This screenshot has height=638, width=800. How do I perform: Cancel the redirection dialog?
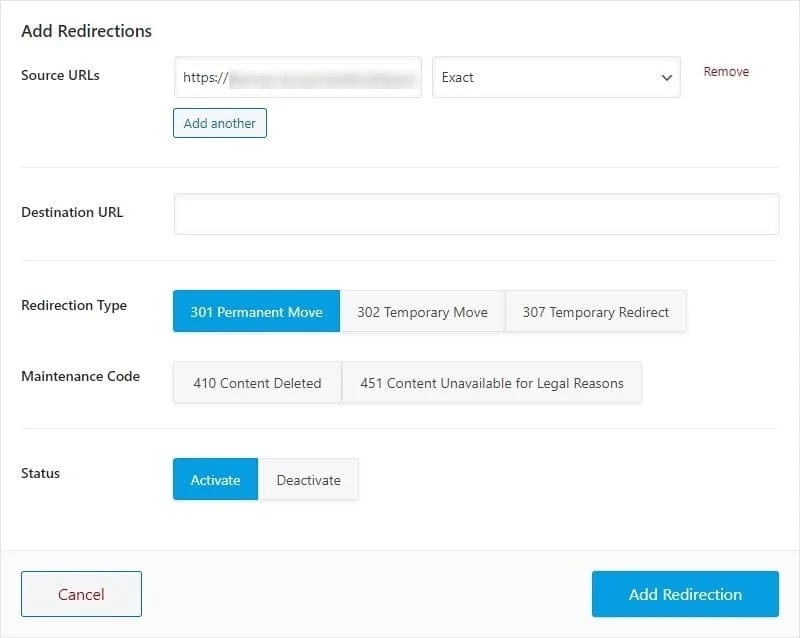81,594
